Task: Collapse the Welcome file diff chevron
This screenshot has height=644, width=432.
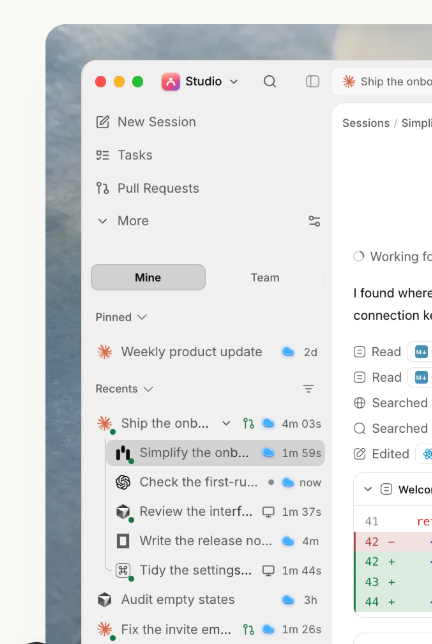Action: 368,489
